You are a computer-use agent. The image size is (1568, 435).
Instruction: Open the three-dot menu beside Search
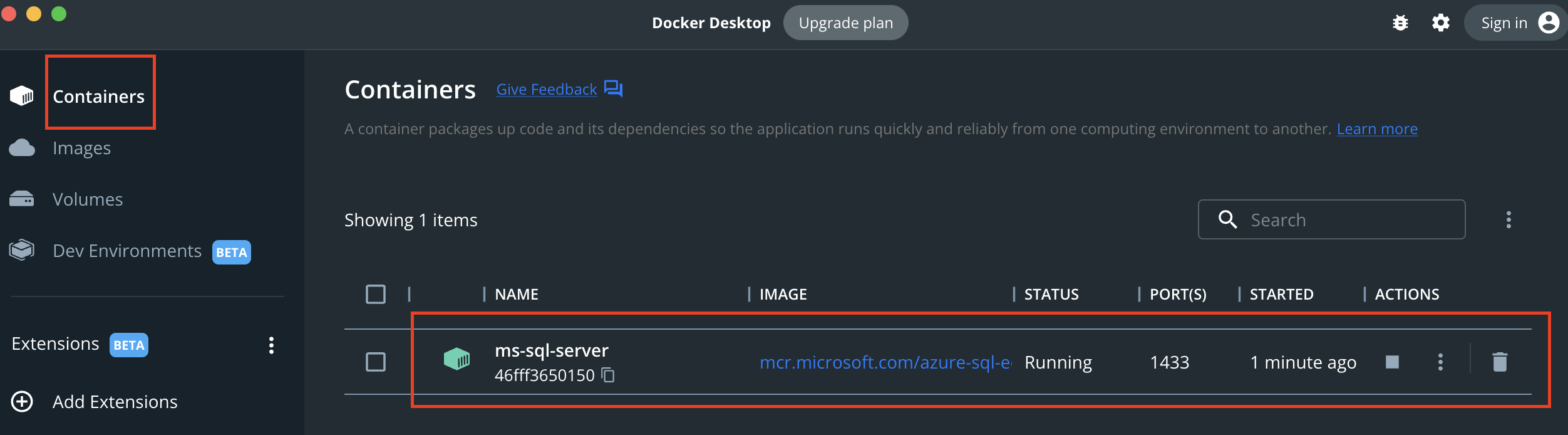[x=1509, y=219]
